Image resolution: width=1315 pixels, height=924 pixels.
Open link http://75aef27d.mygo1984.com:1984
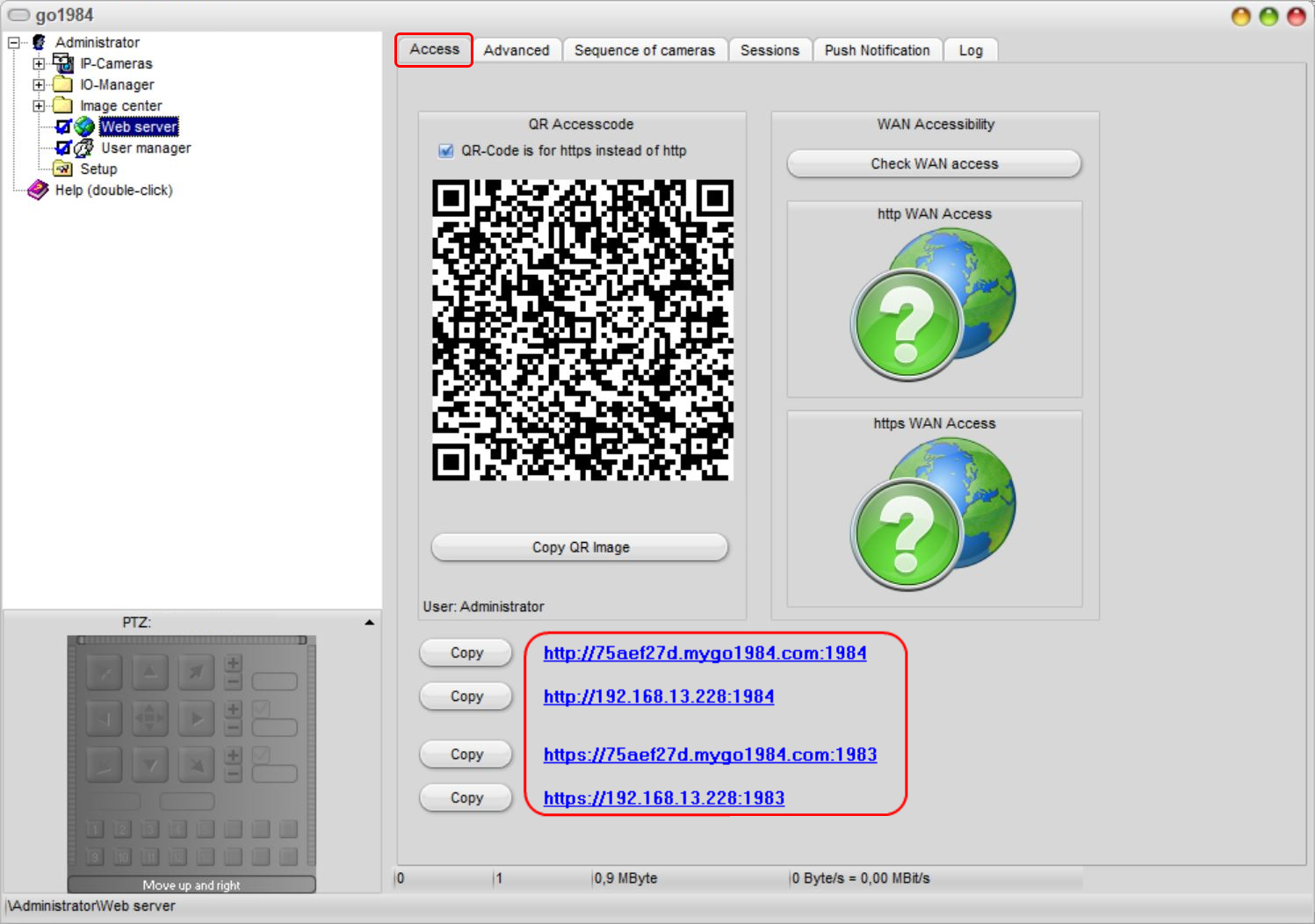[x=705, y=653]
